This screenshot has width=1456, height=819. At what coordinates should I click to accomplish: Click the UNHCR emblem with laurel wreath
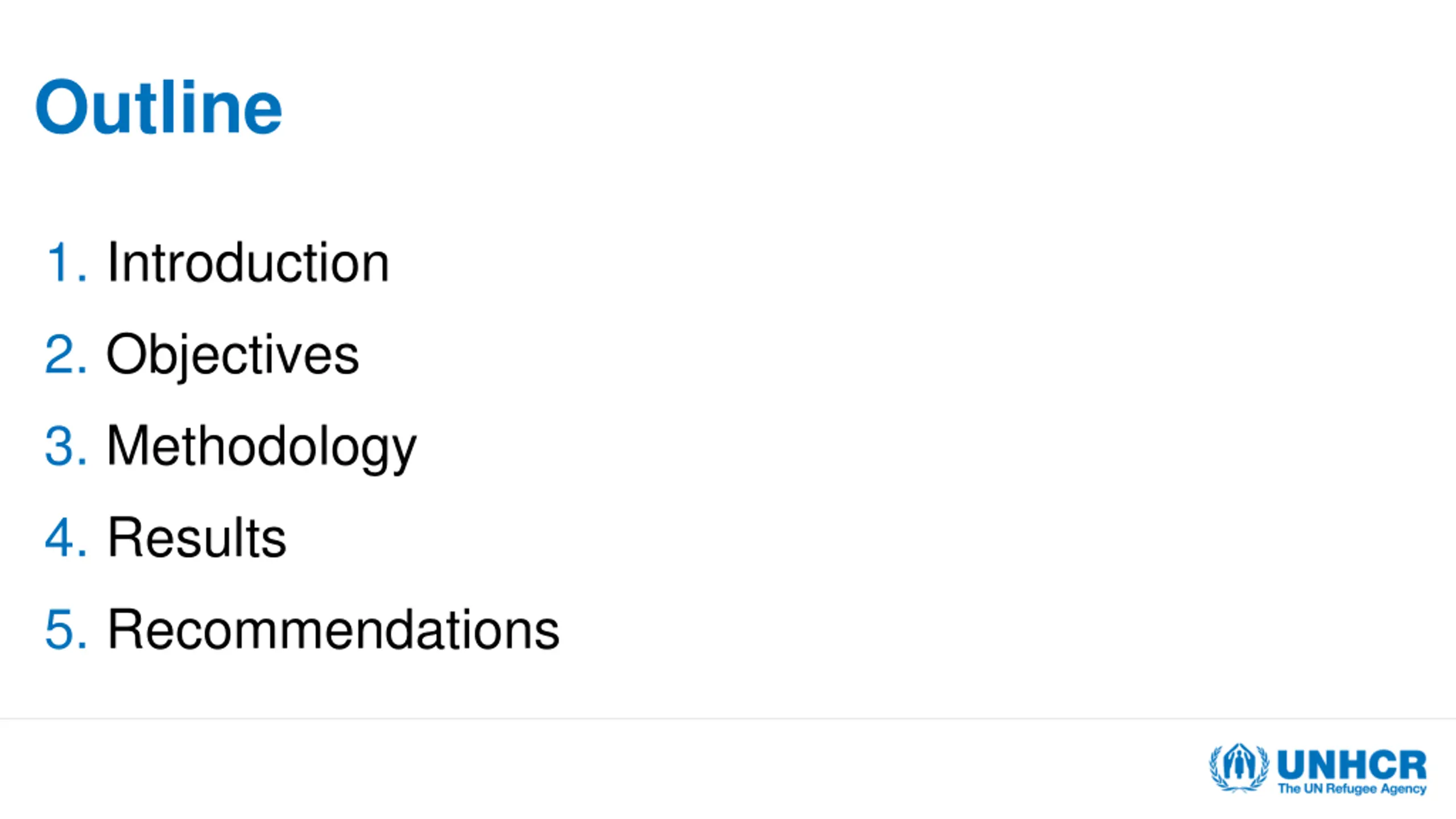click(1239, 768)
